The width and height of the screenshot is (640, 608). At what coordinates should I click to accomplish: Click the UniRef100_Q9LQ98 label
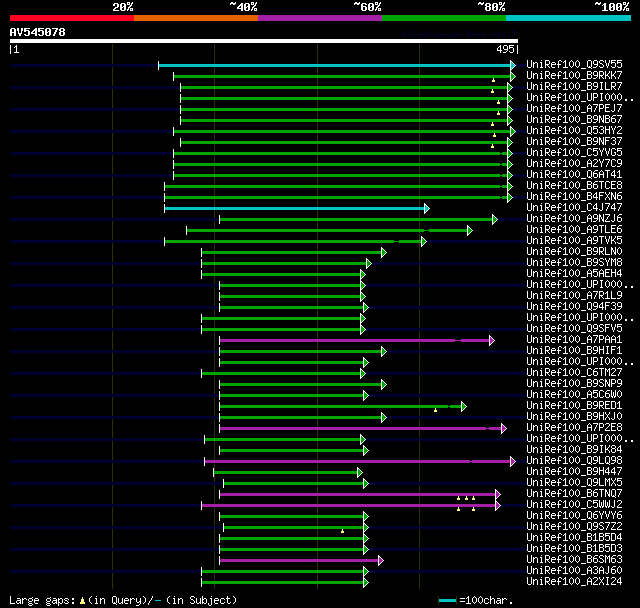point(574,461)
